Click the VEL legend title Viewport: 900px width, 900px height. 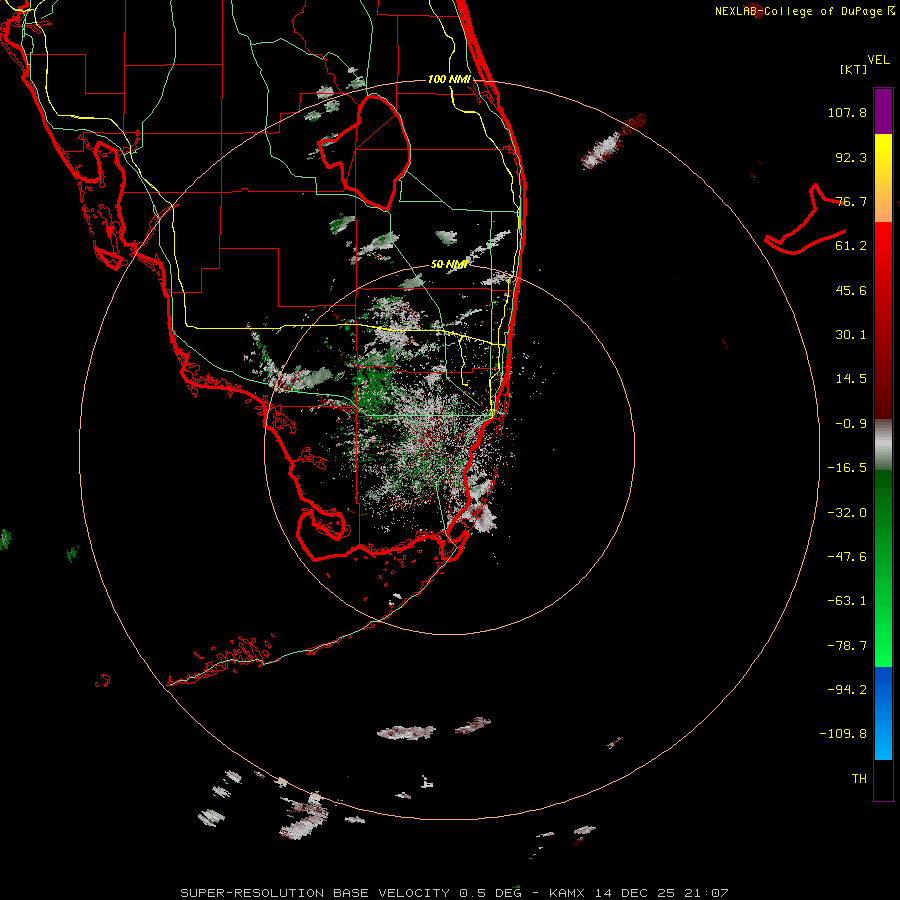(878, 60)
